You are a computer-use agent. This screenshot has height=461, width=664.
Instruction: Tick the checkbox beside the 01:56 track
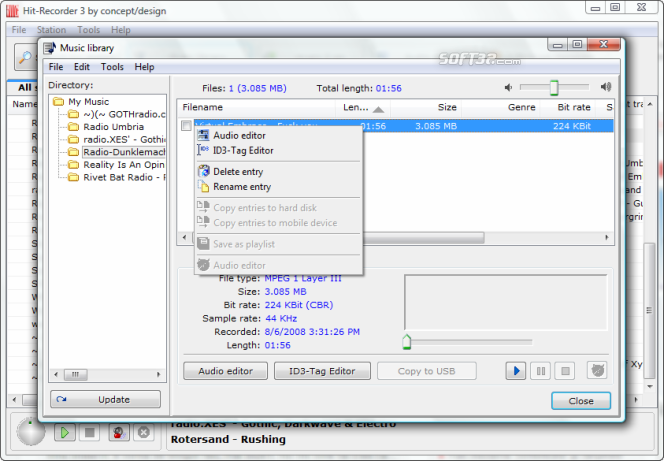(x=186, y=126)
